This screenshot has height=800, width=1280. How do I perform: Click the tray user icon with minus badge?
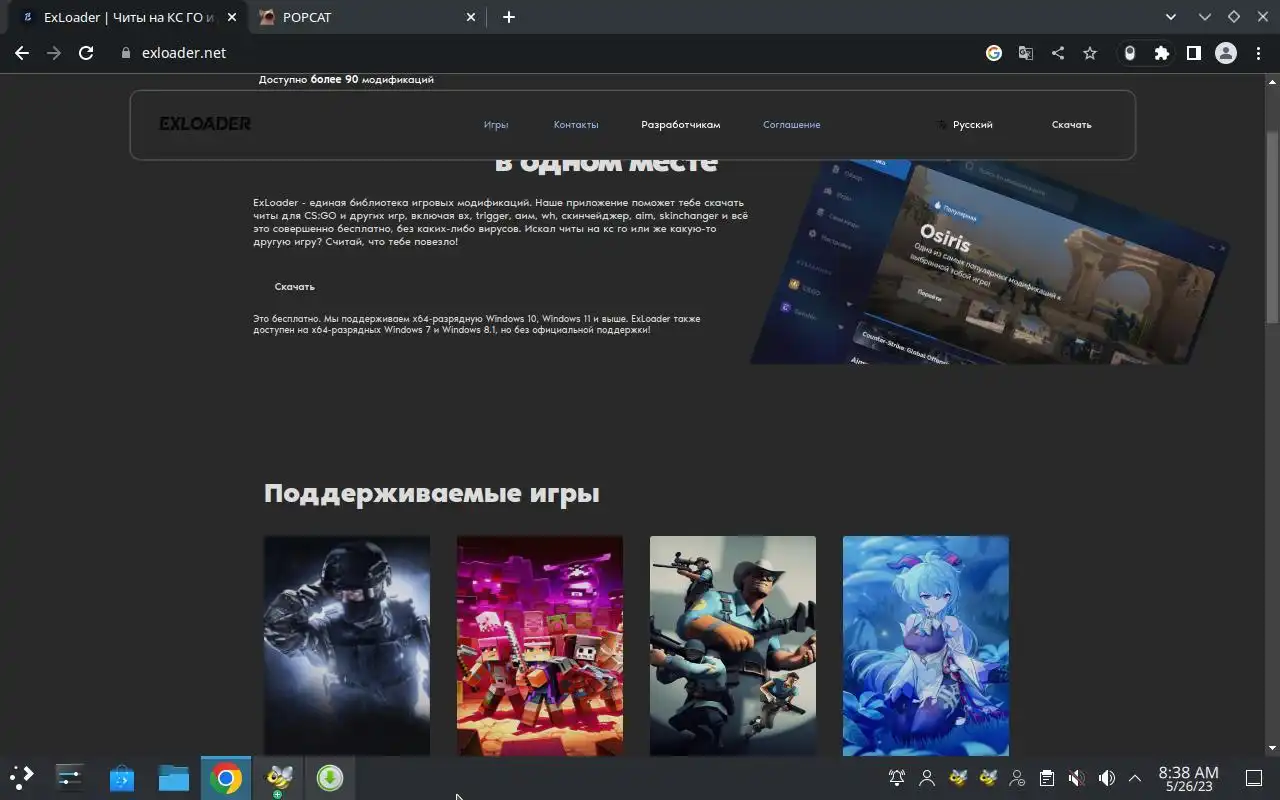[1017, 777]
